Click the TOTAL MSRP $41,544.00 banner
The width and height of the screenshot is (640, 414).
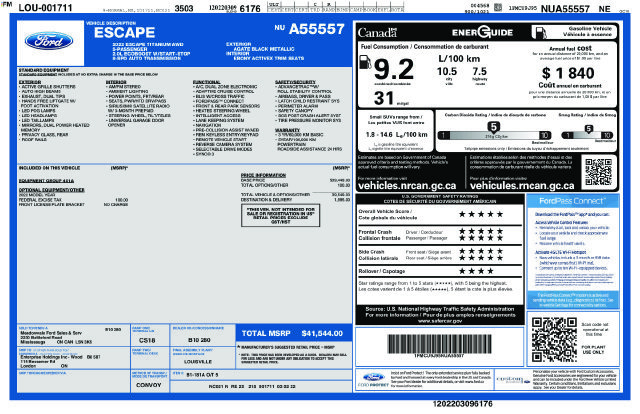[x=293, y=333]
